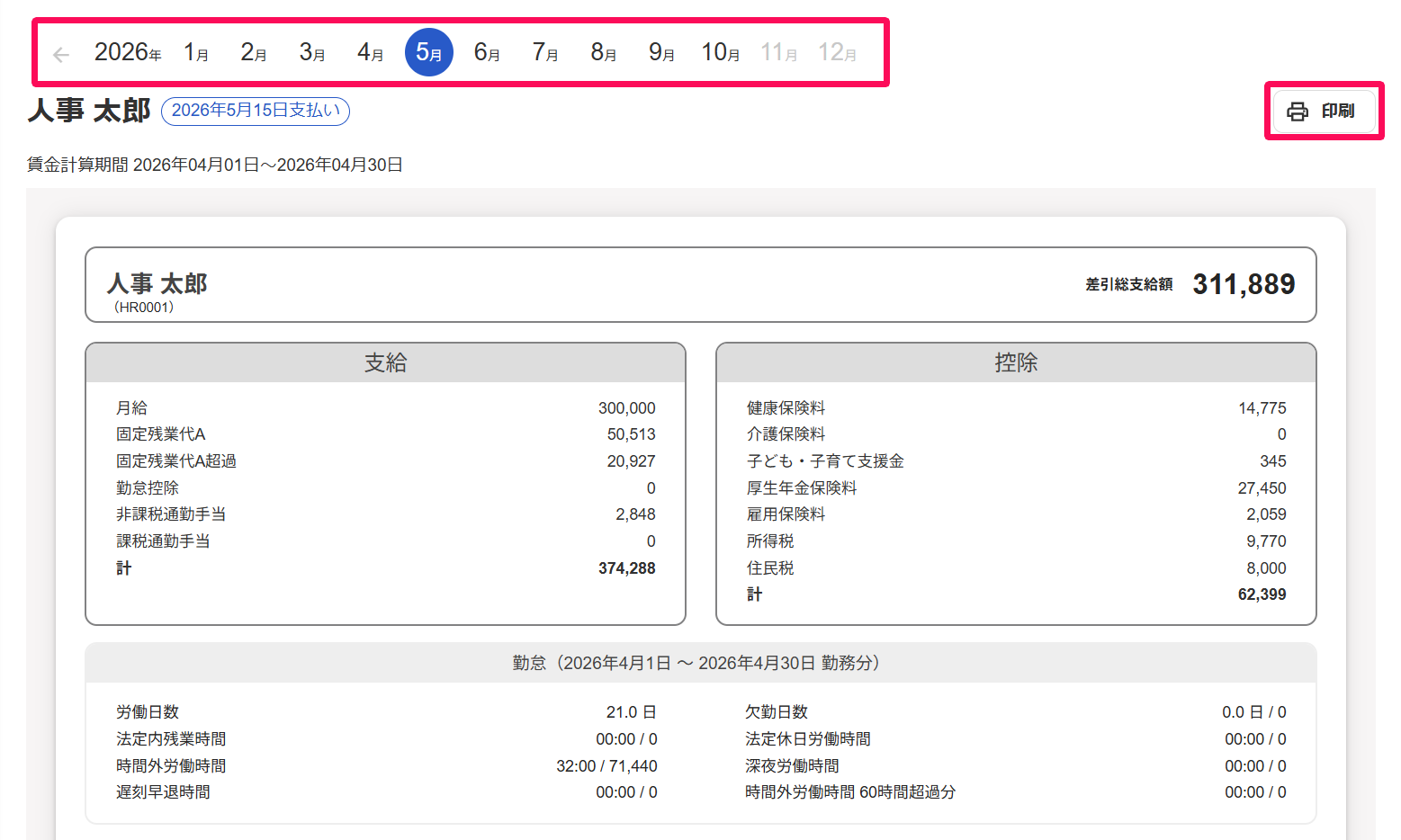Click the 欠勤日数 value 0.0 日 / 0

[1253, 712]
